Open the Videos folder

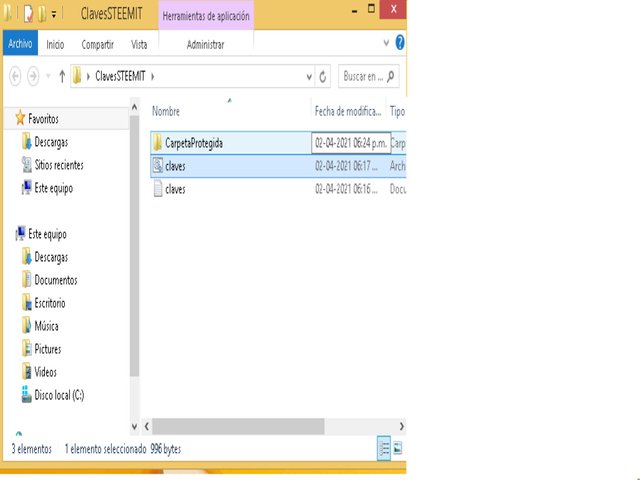pyautogui.click(x=45, y=372)
